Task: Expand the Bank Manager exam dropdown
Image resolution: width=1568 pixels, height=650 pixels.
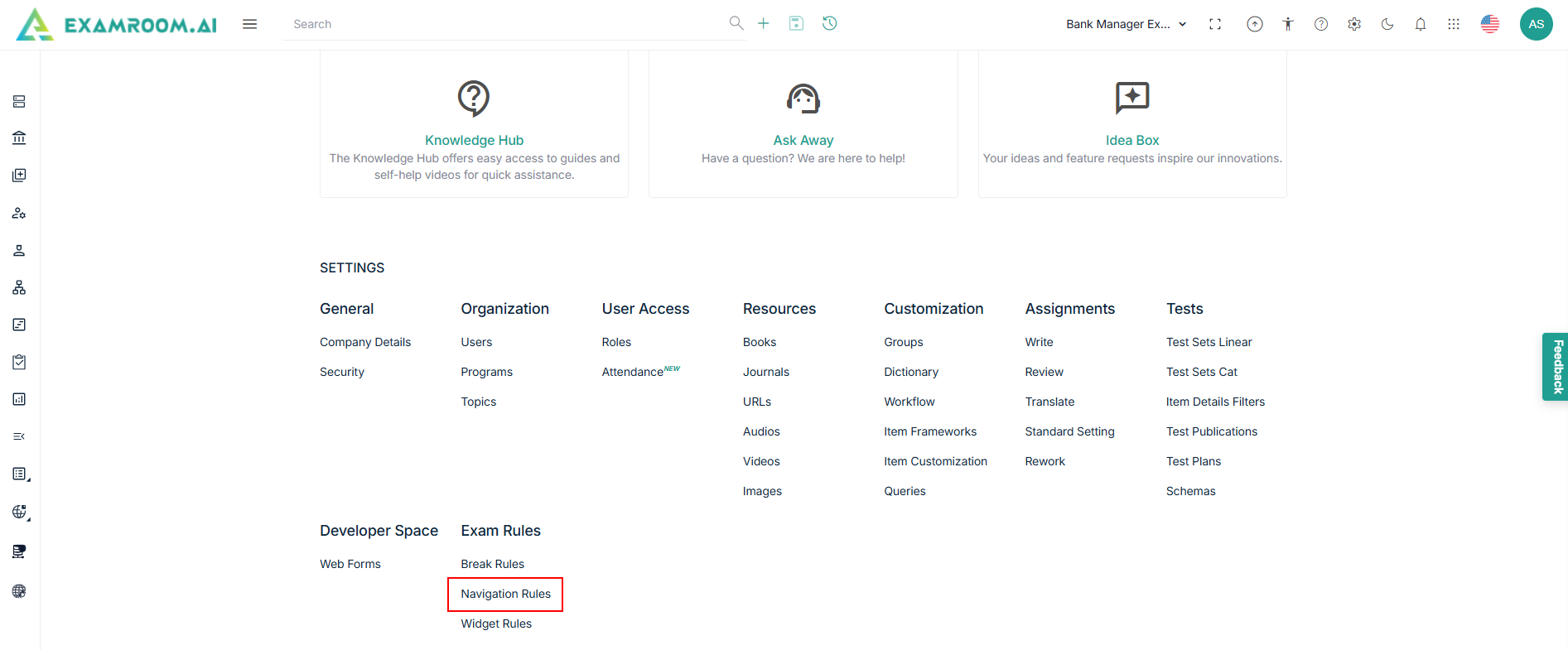Action: coord(1126,24)
